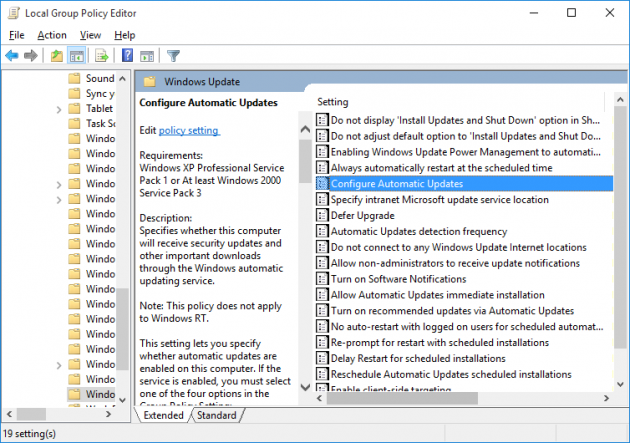Open the View menu

click(90, 35)
